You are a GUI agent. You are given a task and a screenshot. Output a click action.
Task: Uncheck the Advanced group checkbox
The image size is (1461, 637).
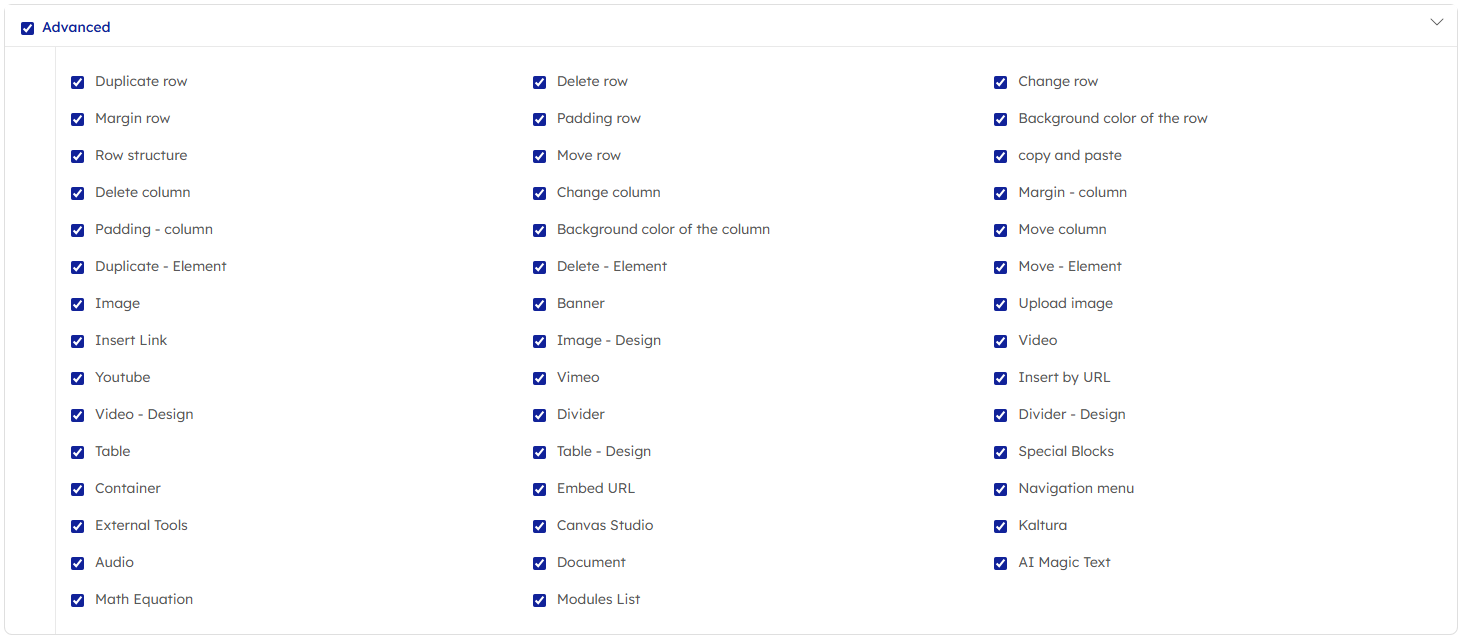pyautogui.click(x=28, y=28)
